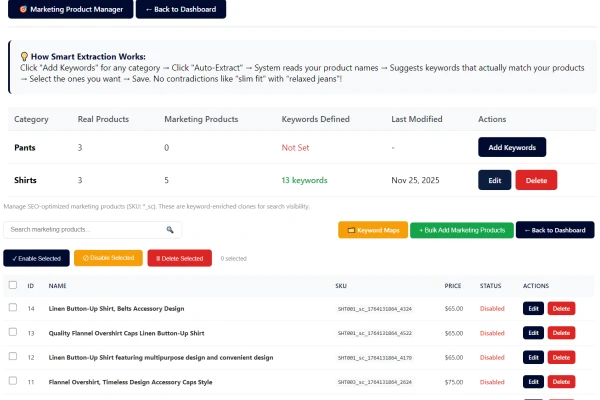This screenshot has width=600, height=400.
Task: Click the SKU of product ID 14
Action: click(375, 309)
